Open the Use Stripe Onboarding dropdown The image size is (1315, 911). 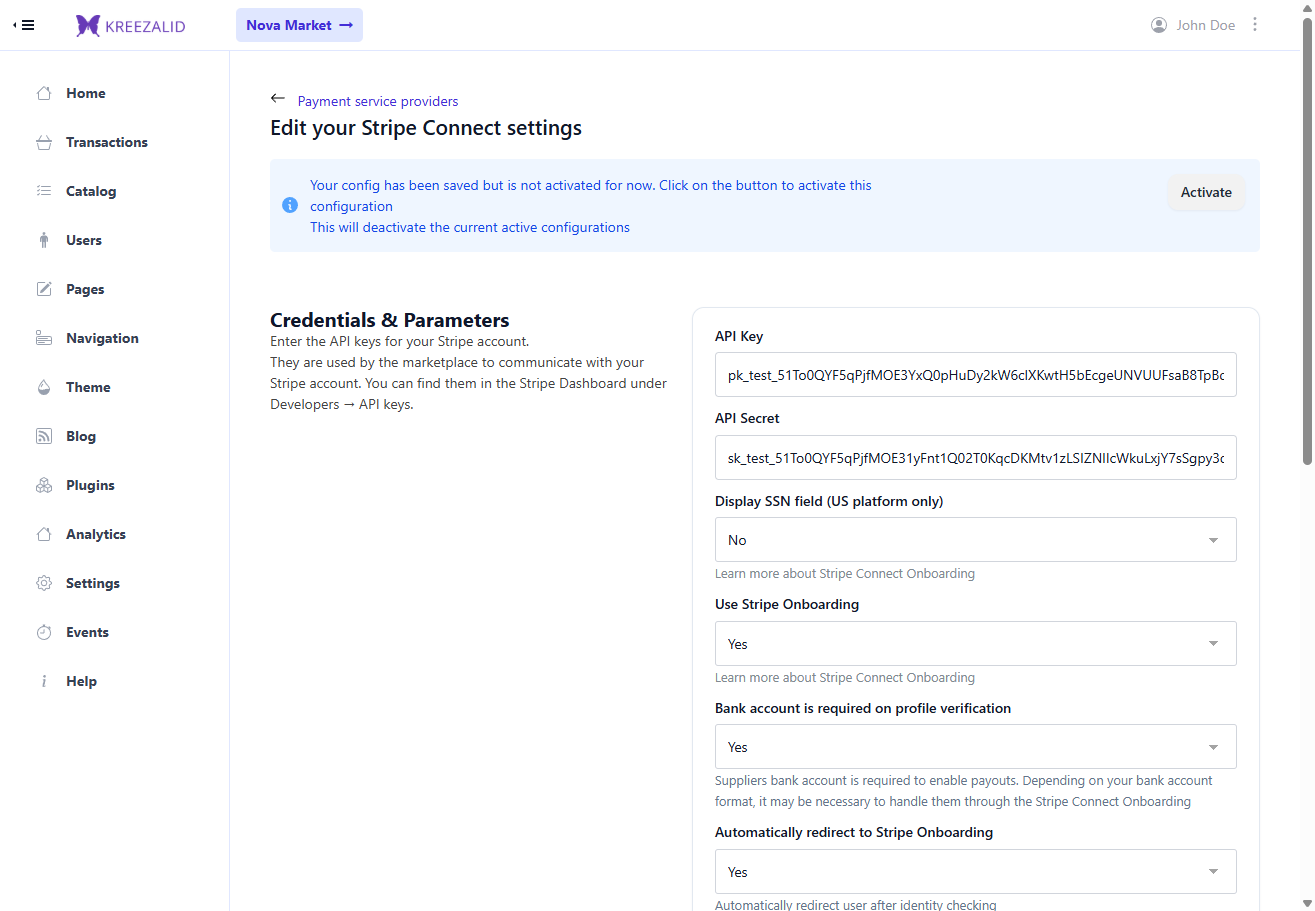point(975,644)
